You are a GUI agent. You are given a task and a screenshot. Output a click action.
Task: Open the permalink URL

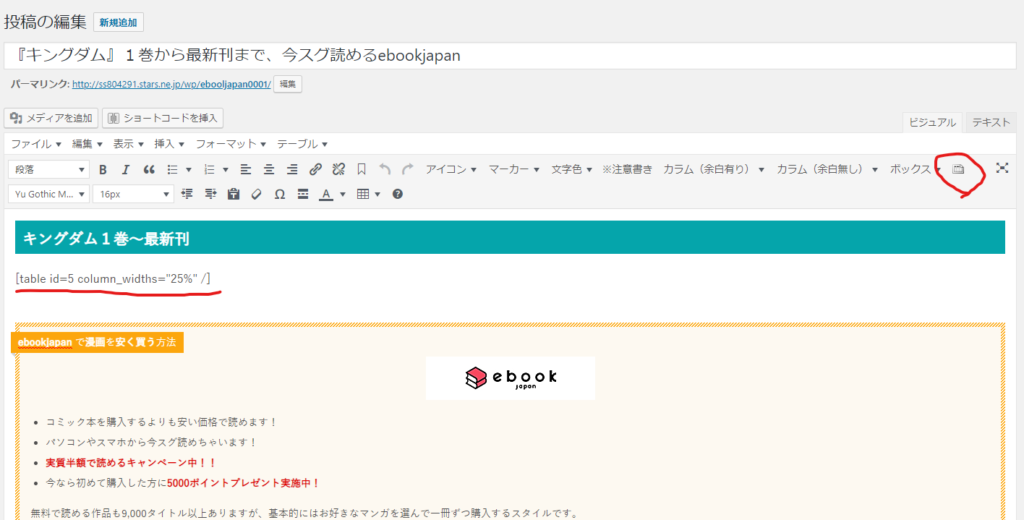[171, 84]
